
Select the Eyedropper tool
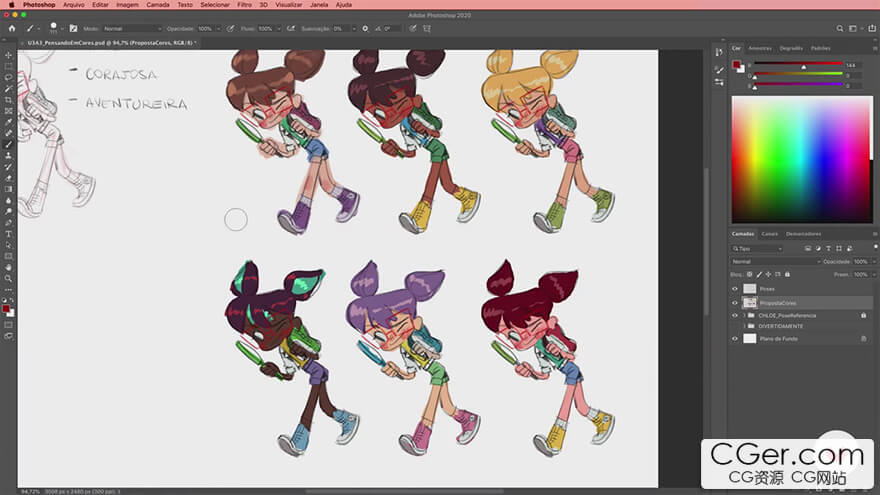pos(8,122)
